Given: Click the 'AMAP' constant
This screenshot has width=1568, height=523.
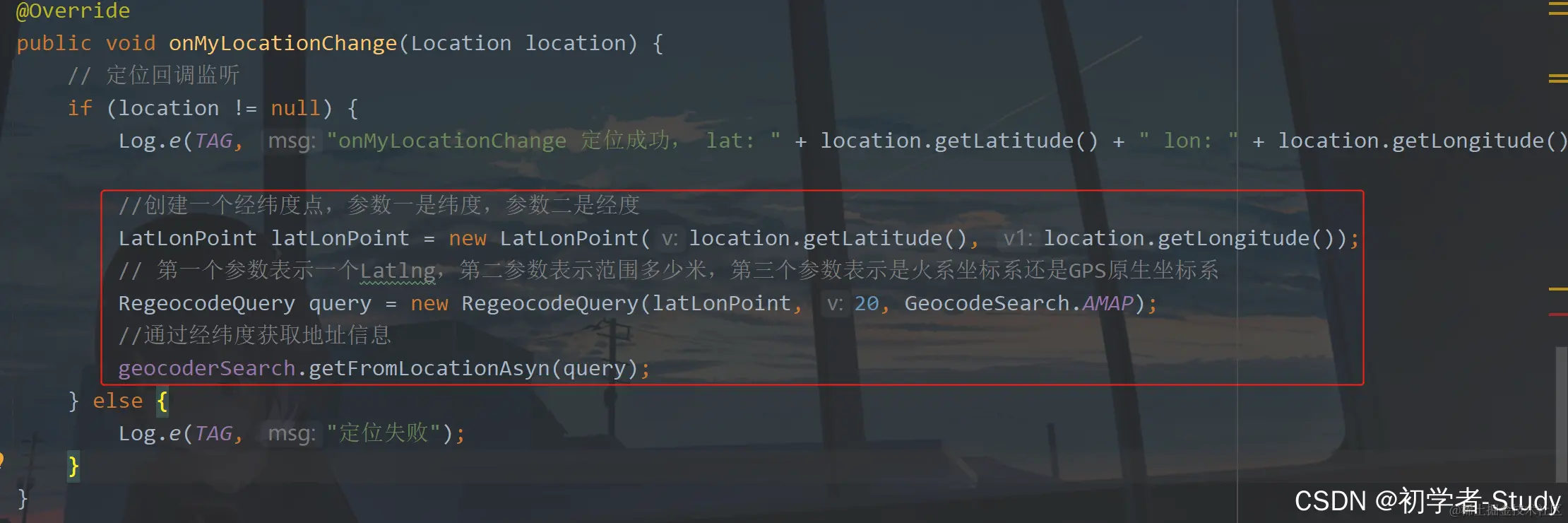Looking at the screenshot, I should point(1108,303).
